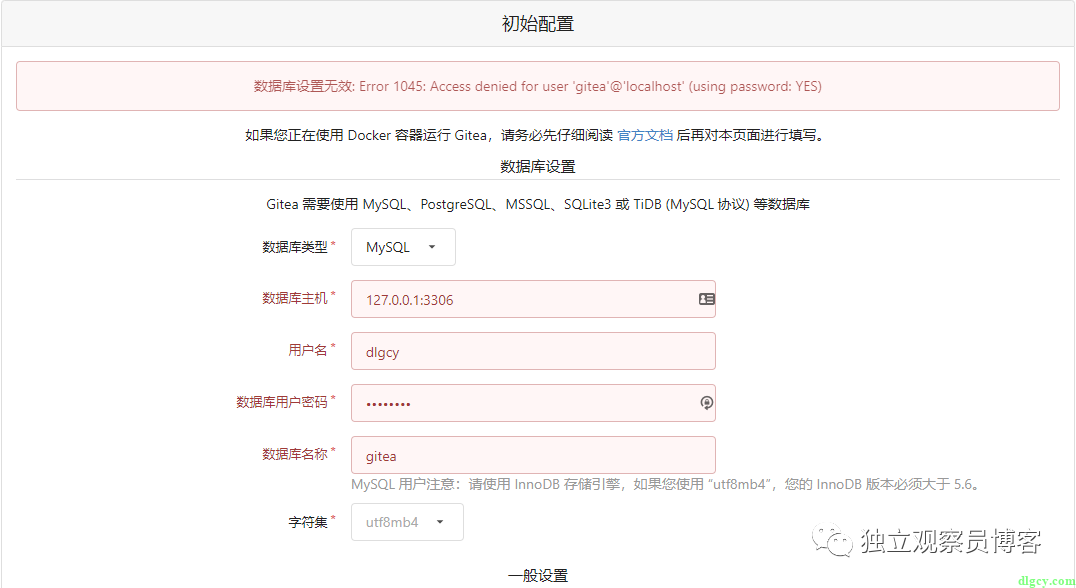
Task: Click the password manager icon in password field
Action: [x=706, y=403]
